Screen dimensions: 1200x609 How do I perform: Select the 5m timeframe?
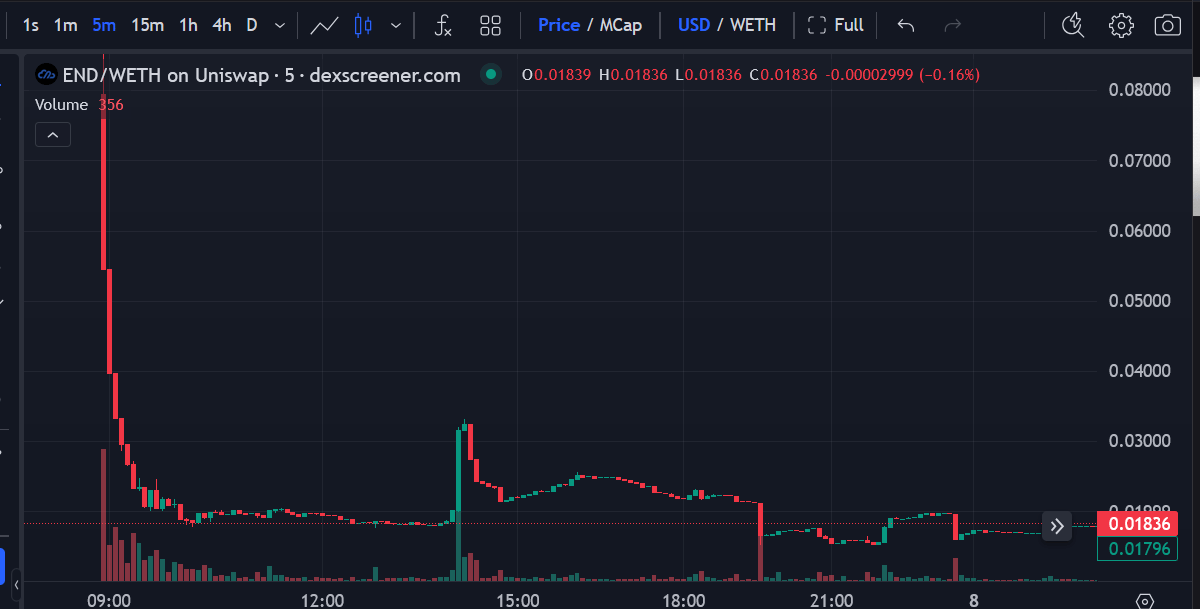pos(103,25)
